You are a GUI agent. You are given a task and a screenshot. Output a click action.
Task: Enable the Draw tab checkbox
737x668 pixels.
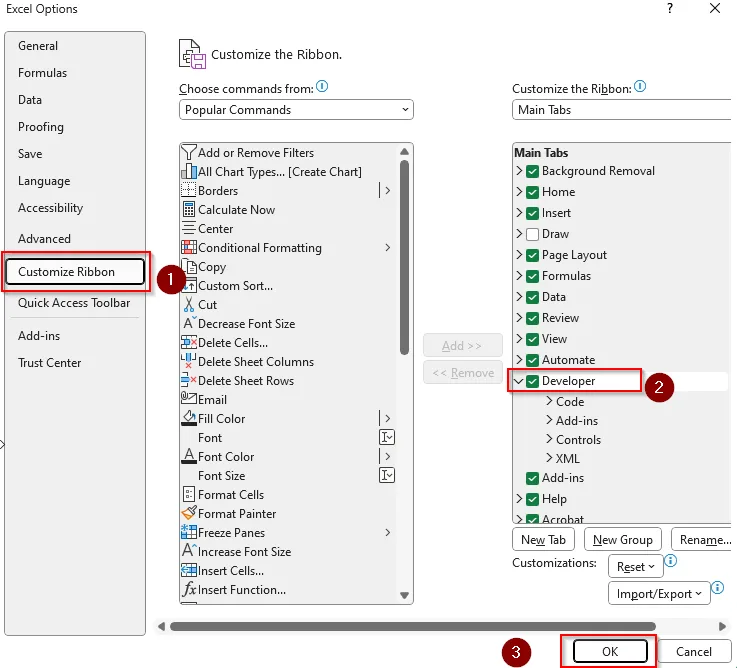pyautogui.click(x=532, y=234)
